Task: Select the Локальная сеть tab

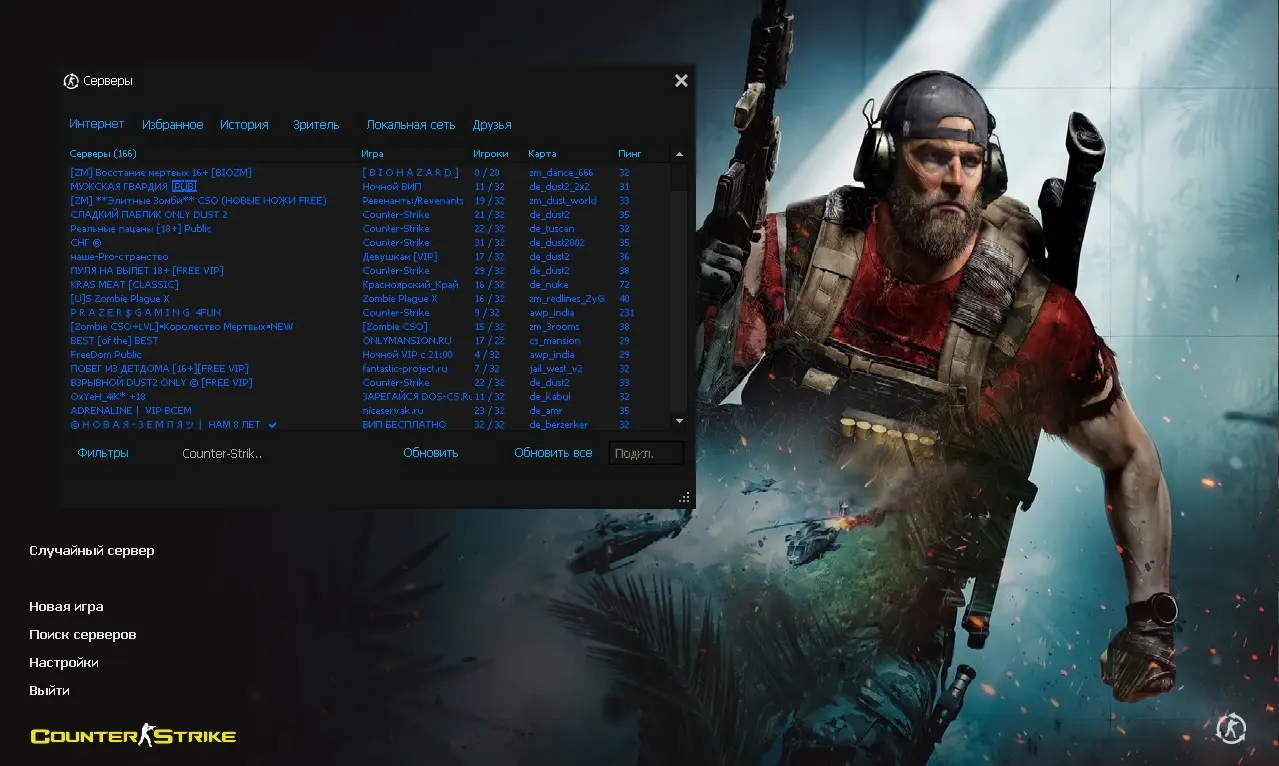Action: click(410, 125)
